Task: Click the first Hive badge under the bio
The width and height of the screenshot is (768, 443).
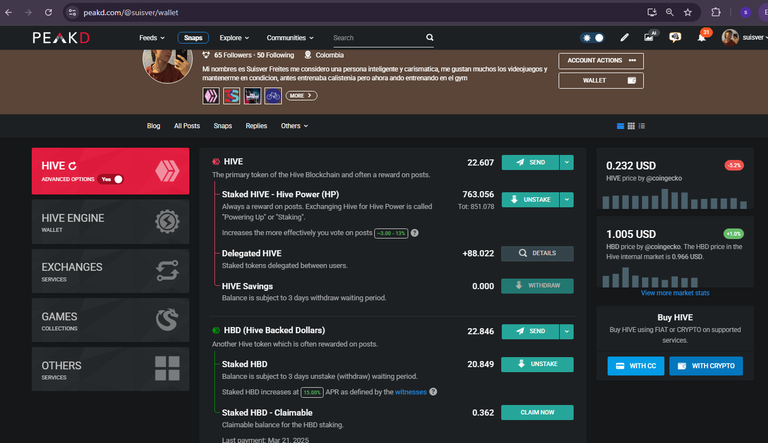Action: 211,96
